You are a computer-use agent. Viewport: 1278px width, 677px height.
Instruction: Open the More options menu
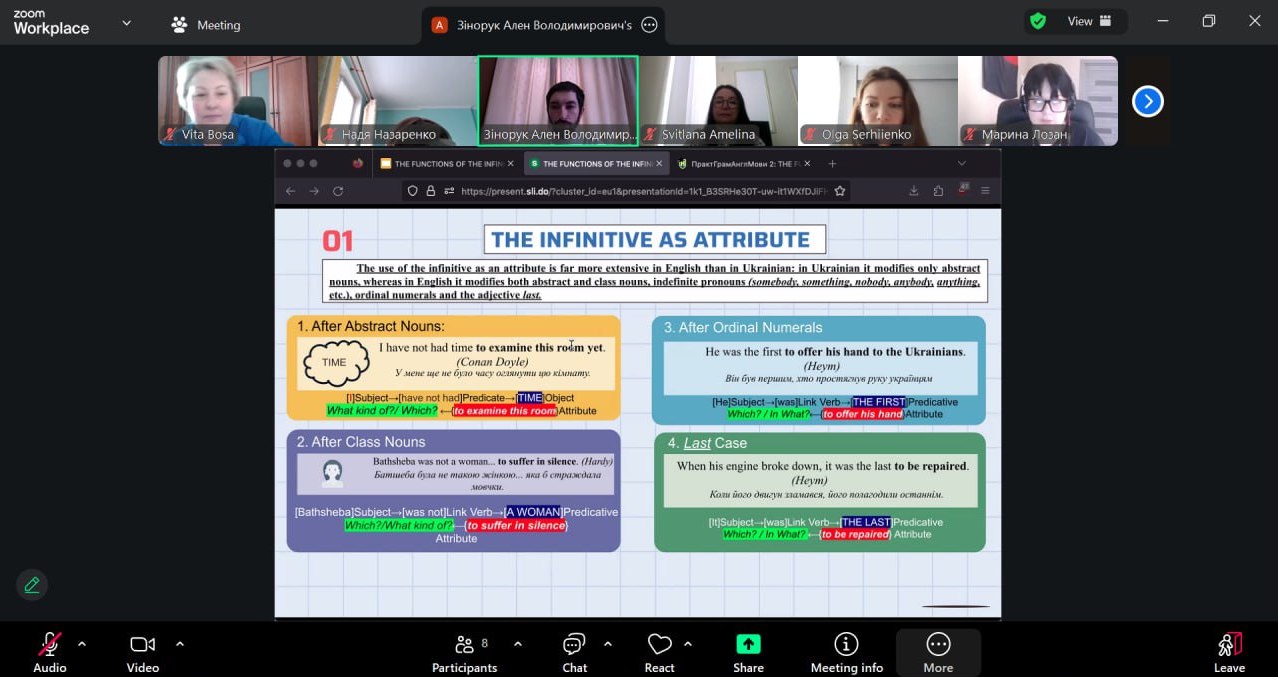[x=938, y=652]
